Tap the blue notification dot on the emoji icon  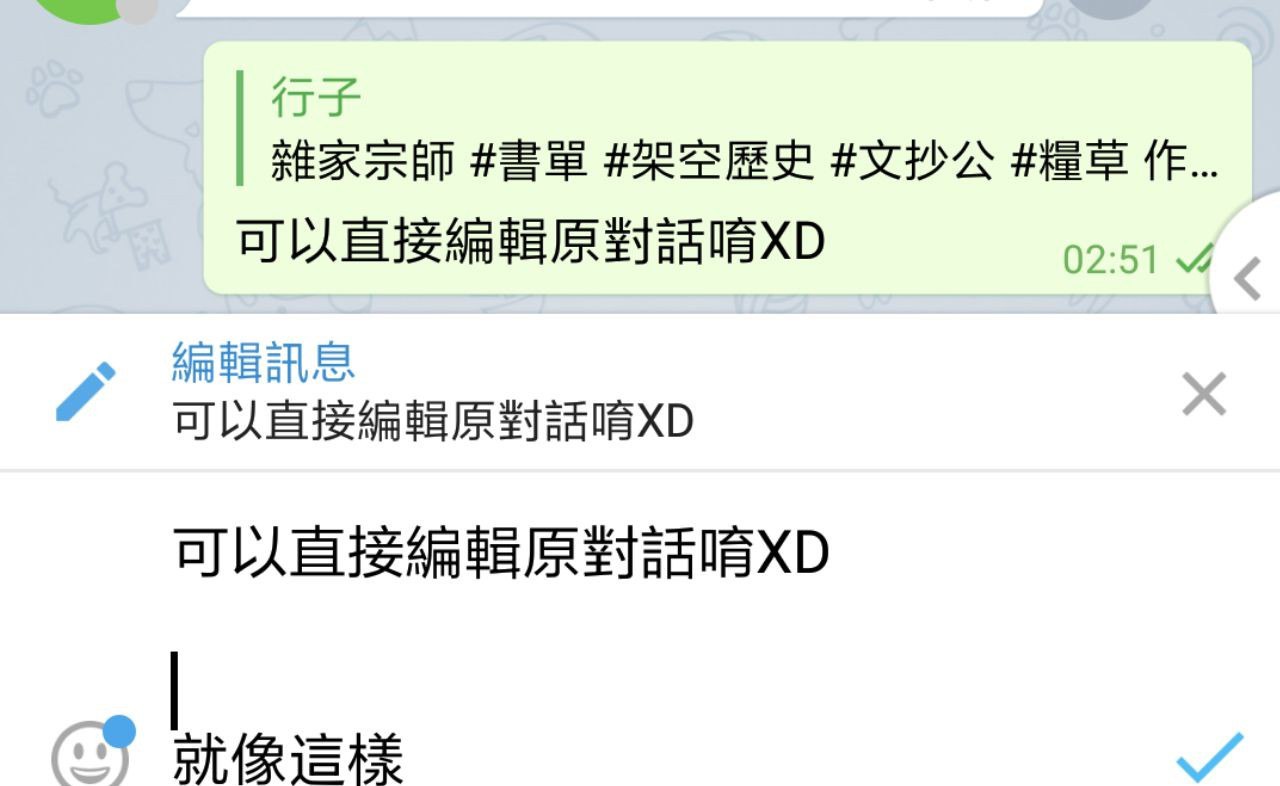coord(120,731)
